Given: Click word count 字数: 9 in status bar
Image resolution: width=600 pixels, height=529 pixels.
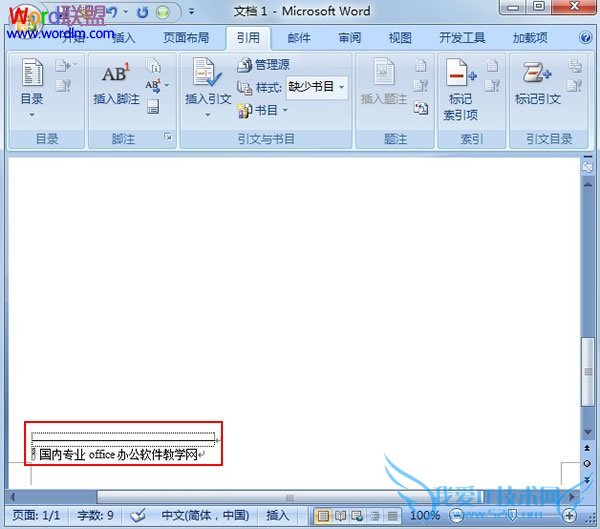Looking at the screenshot, I should click(95, 515).
